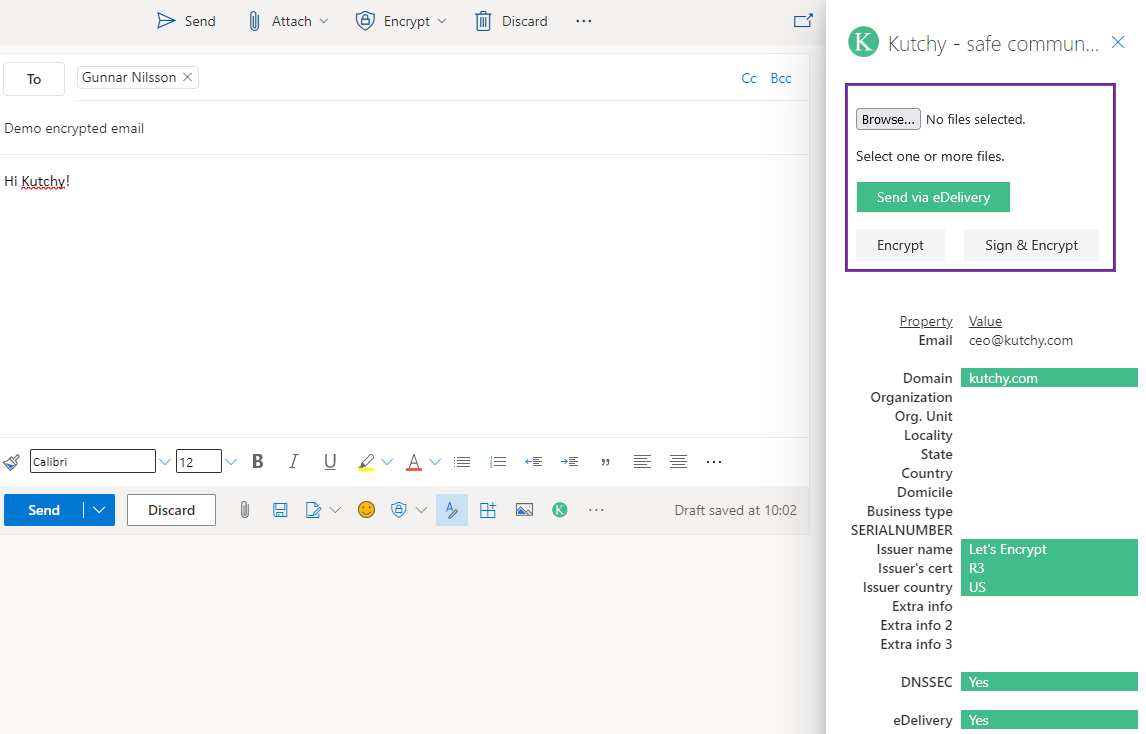The height and width of the screenshot is (734, 1146).
Task: Open the Kutchy add-in green K icon
Action: [560, 510]
